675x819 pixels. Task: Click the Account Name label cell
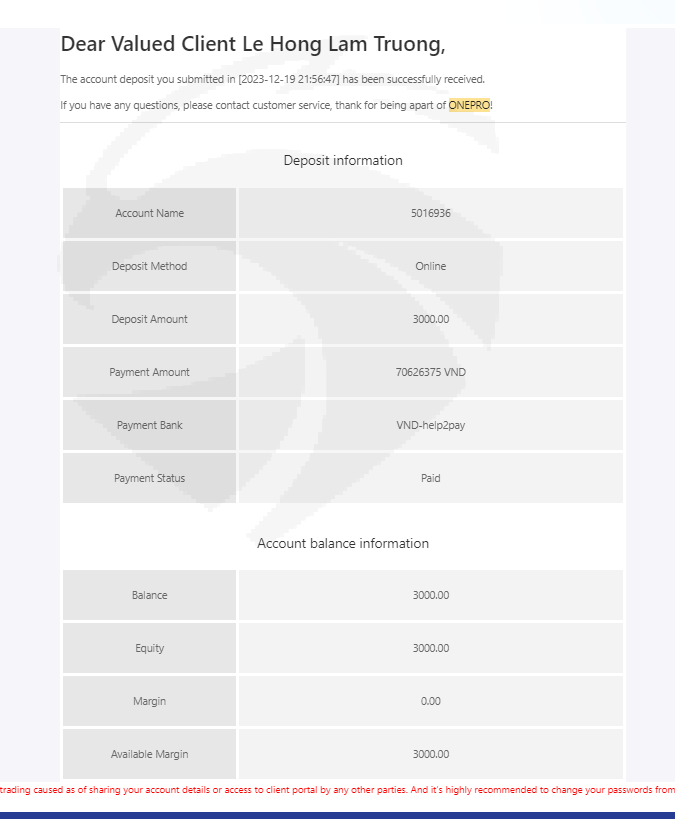[x=150, y=213]
